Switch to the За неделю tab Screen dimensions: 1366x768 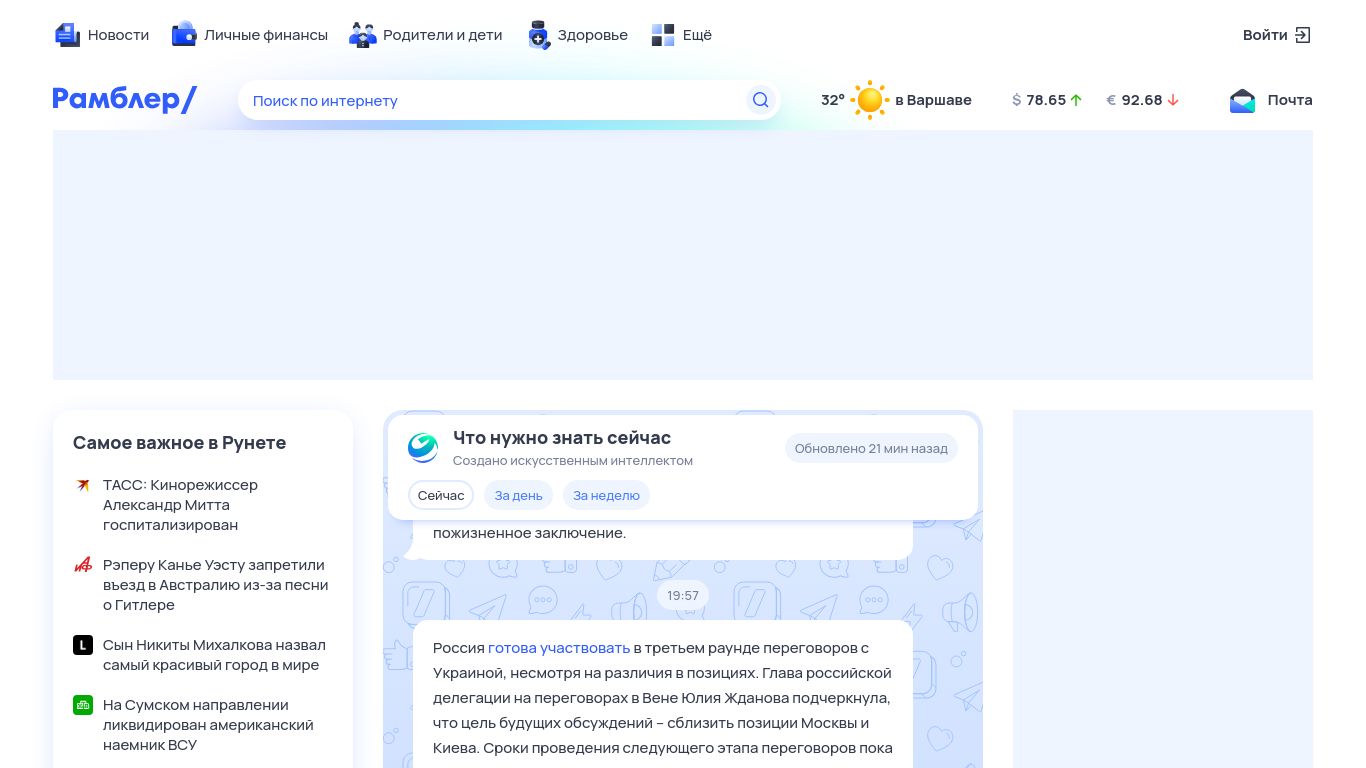[606, 495]
